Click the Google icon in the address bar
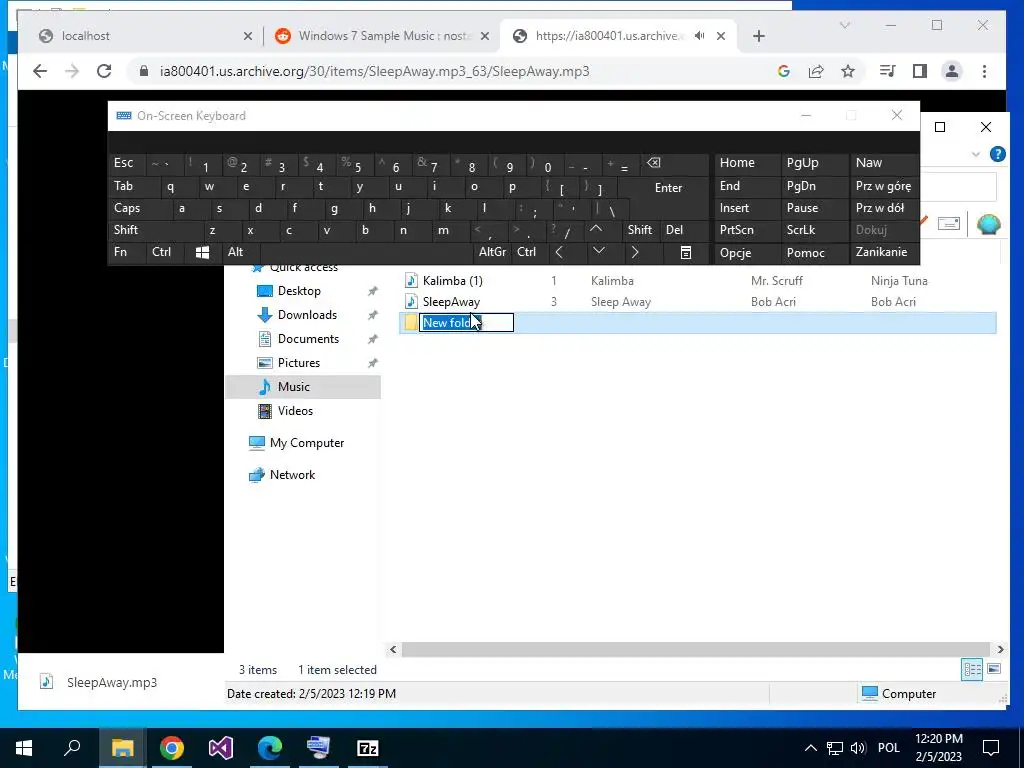Image resolution: width=1024 pixels, height=768 pixels. [784, 71]
